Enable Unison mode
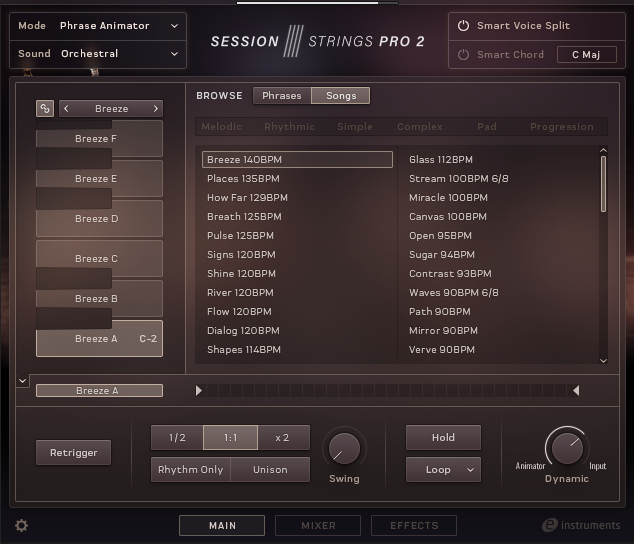634x544 pixels. (x=270, y=470)
